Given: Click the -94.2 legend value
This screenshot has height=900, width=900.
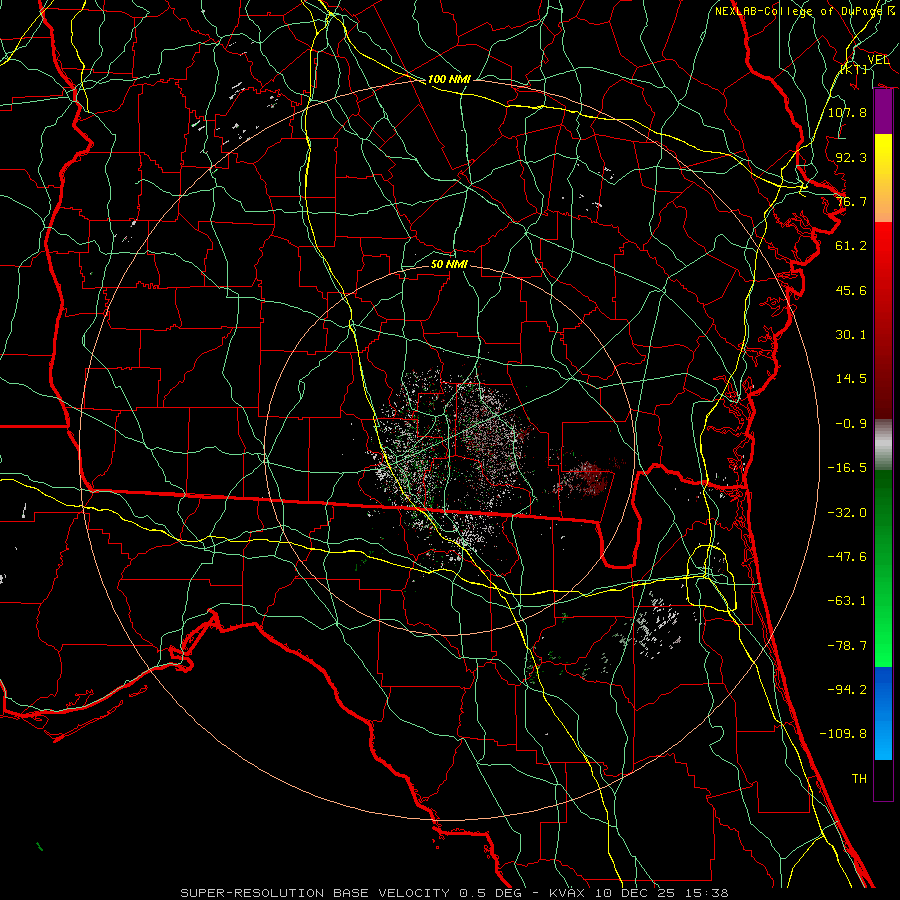Looking at the screenshot, I should point(847,689).
